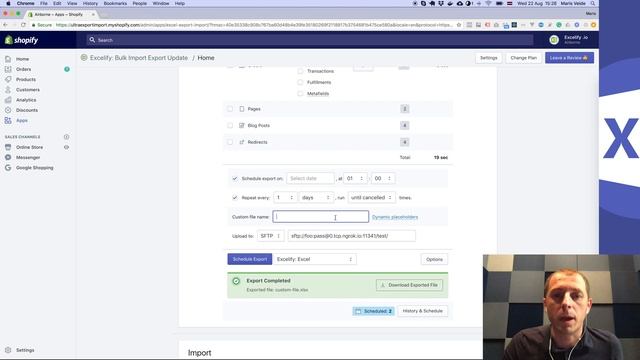Open Products tag icon in sidebar
640x360 pixels.
point(8,80)
